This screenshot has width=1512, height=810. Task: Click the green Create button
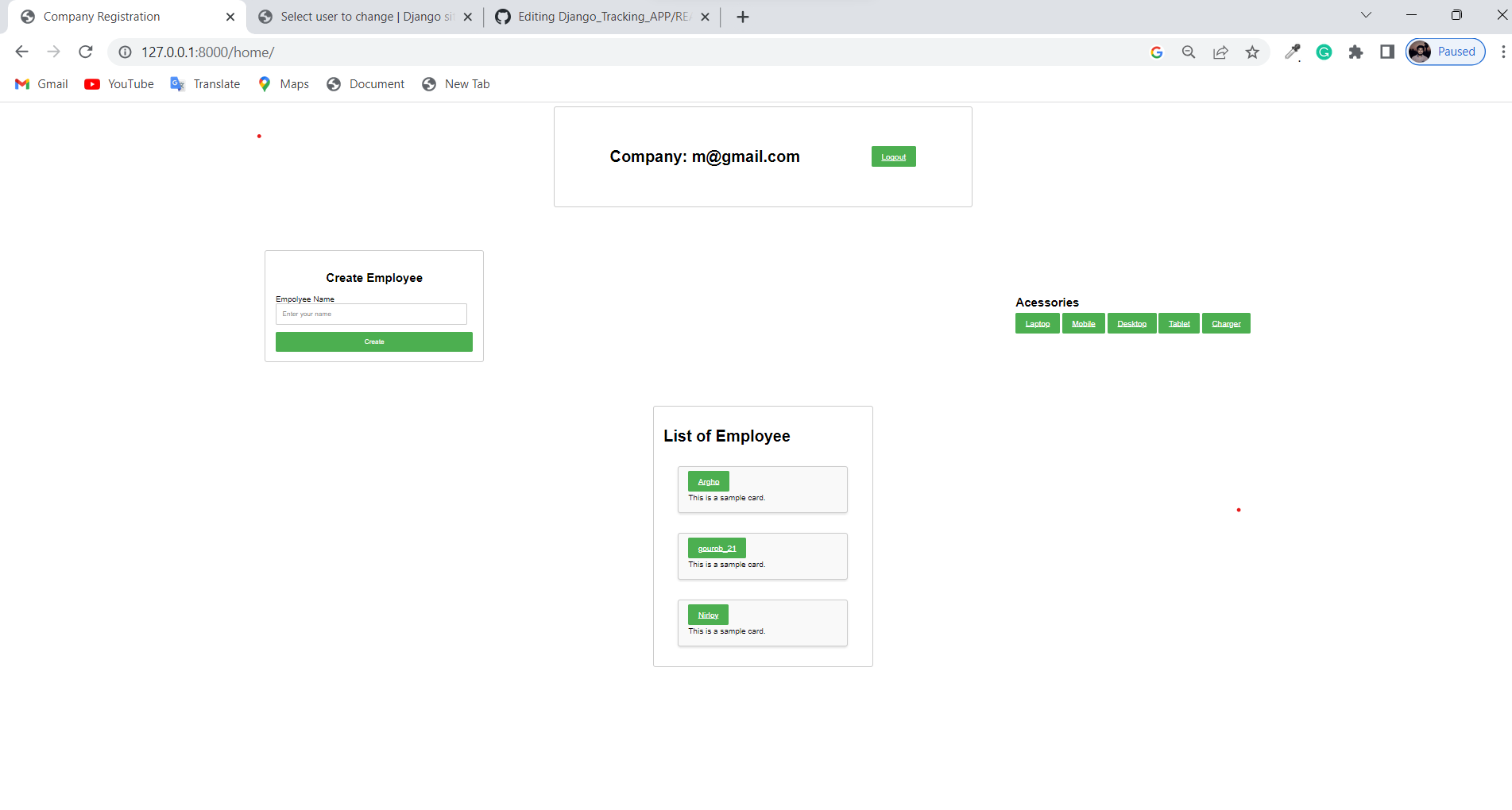(x=373, y=341)
